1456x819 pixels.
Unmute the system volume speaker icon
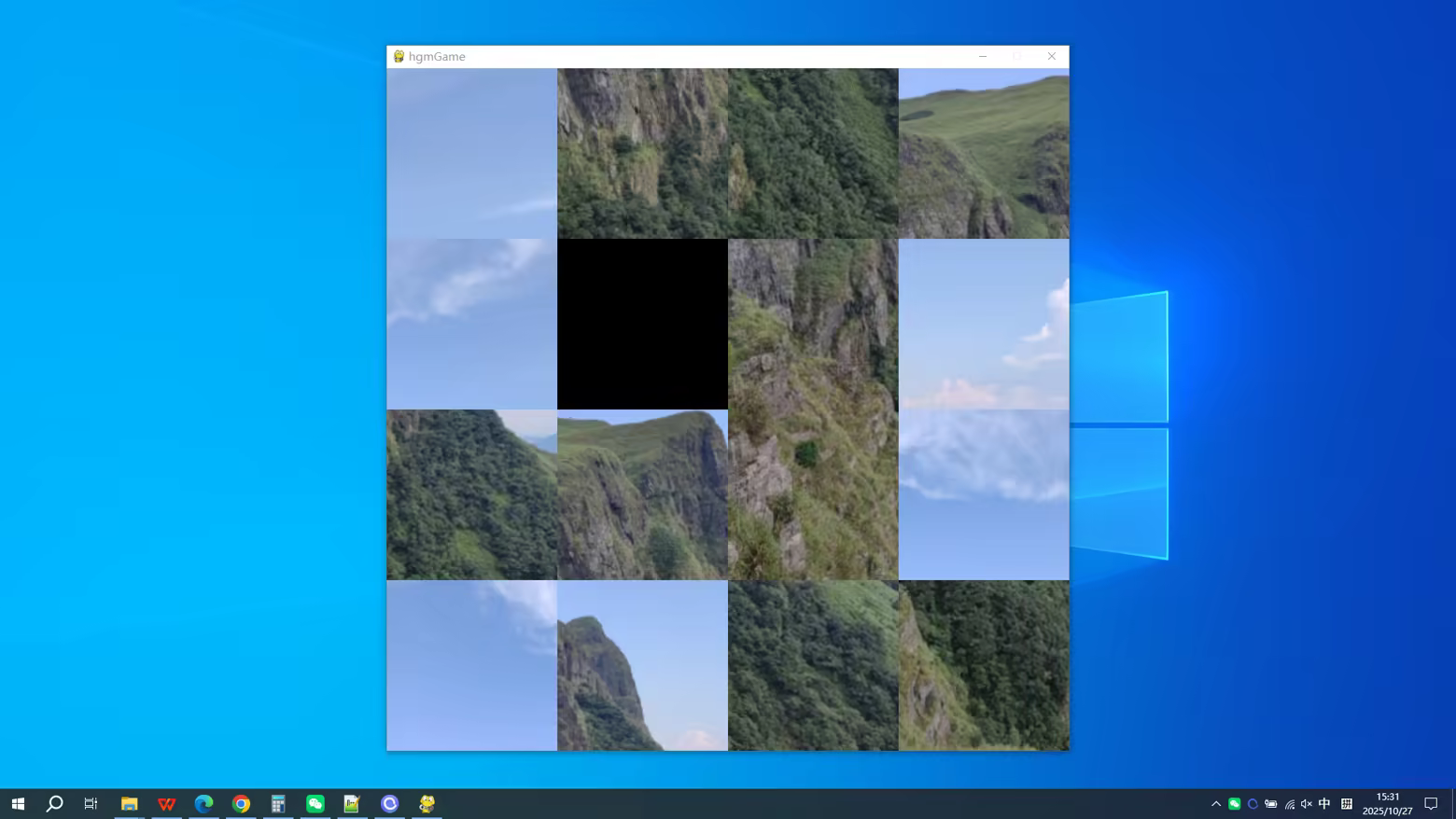click(1307, 804)
